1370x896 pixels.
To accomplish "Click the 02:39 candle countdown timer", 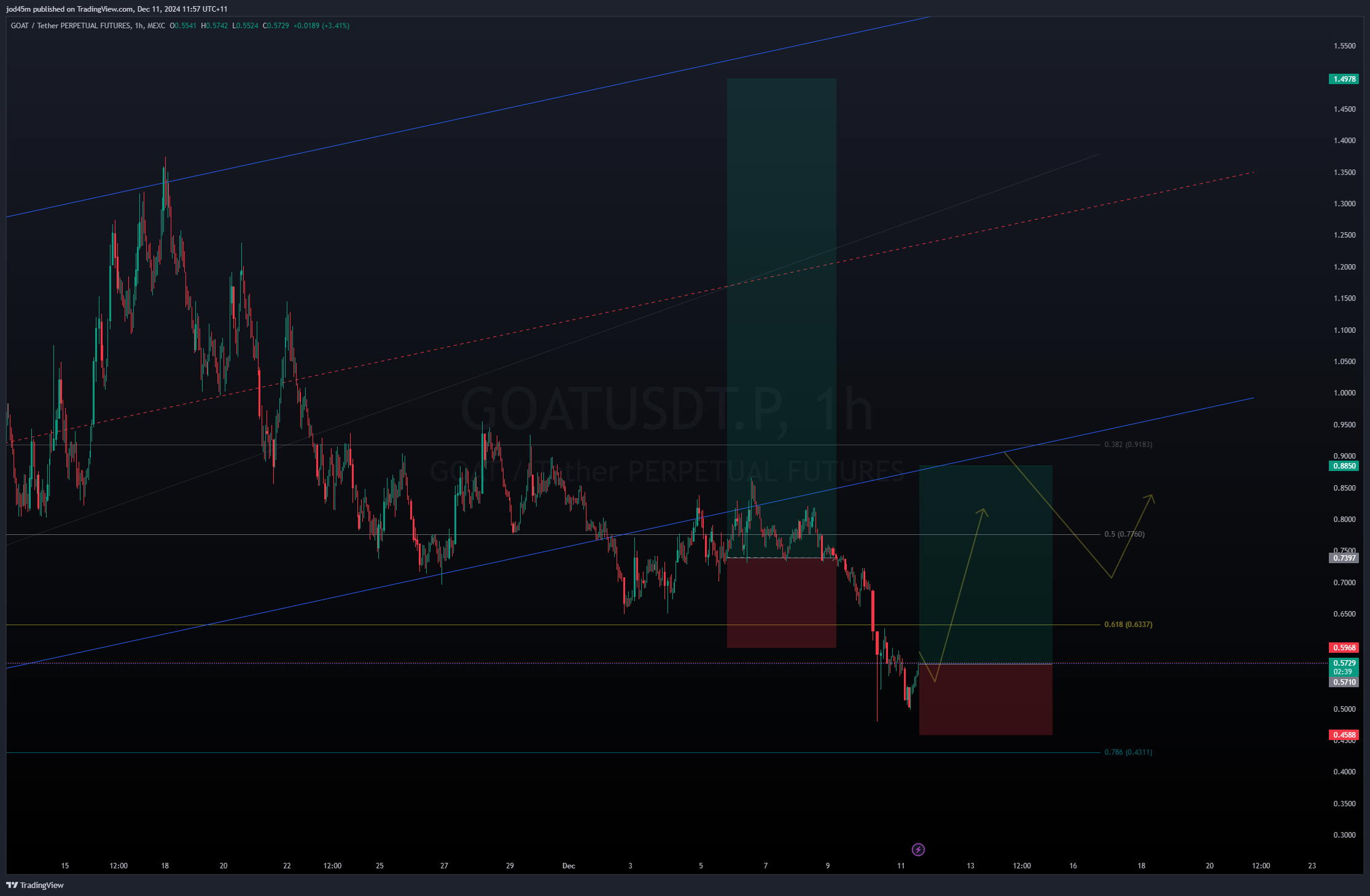I will (1343, 672).
